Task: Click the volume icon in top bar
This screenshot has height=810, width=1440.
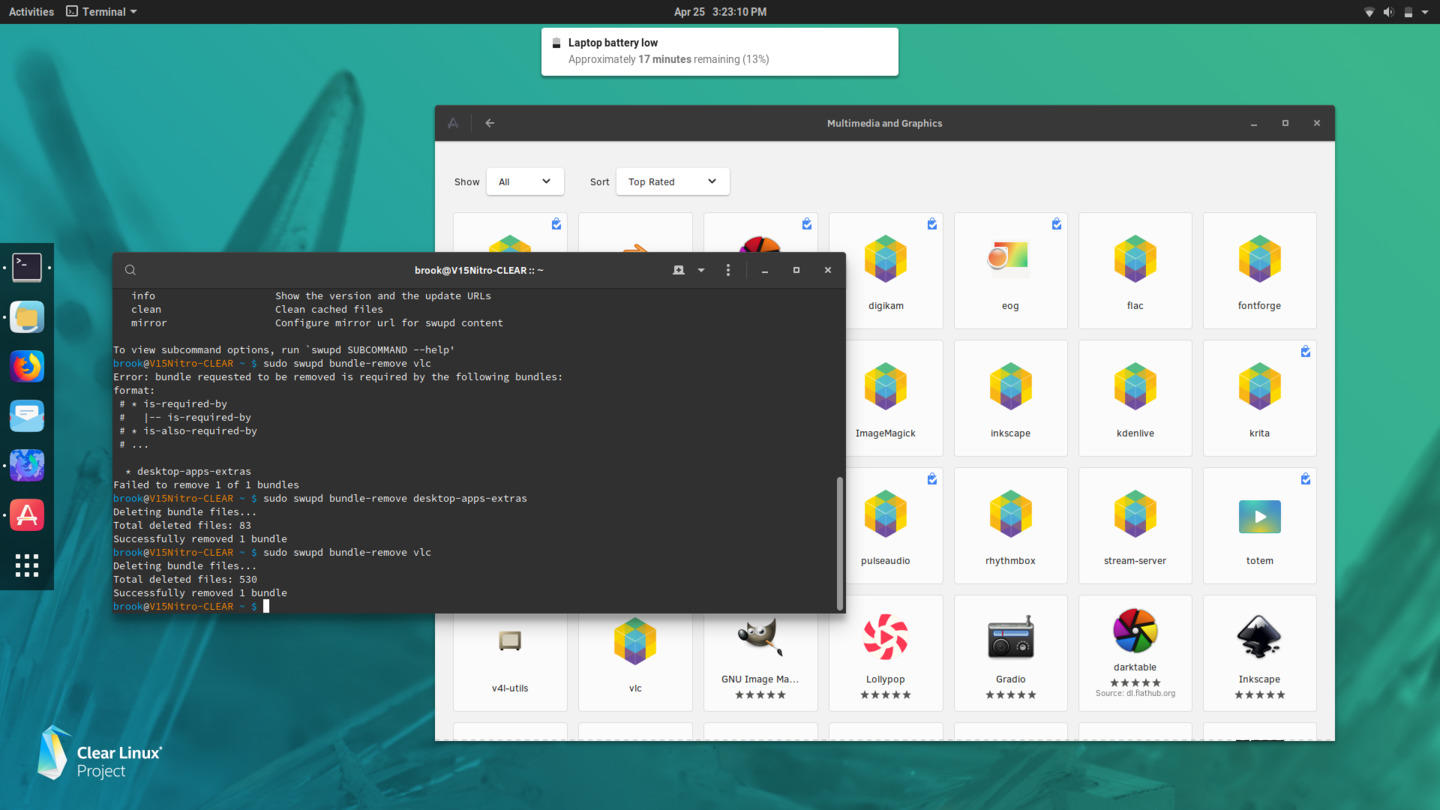Action: coord(1388,12)
